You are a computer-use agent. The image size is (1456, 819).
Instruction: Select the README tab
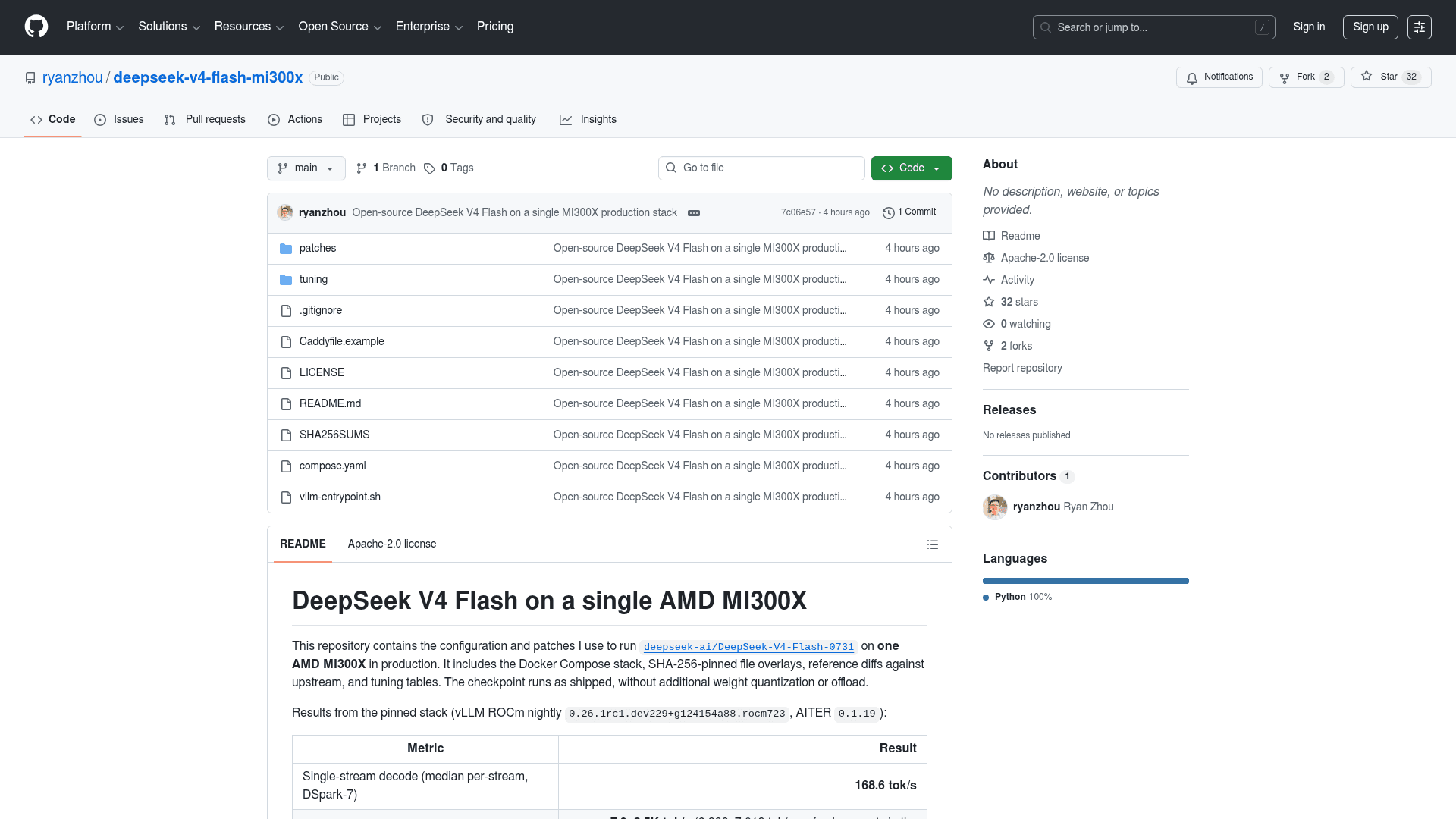303,544
